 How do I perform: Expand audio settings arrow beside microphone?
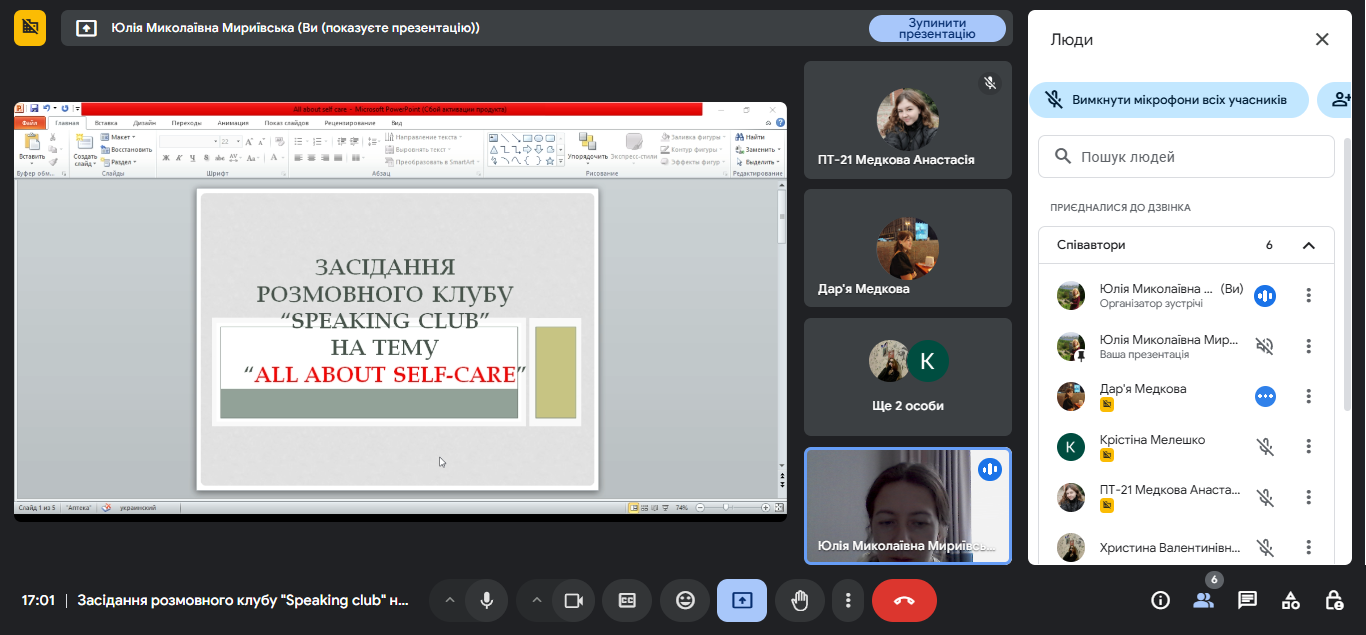coord(450,600)
